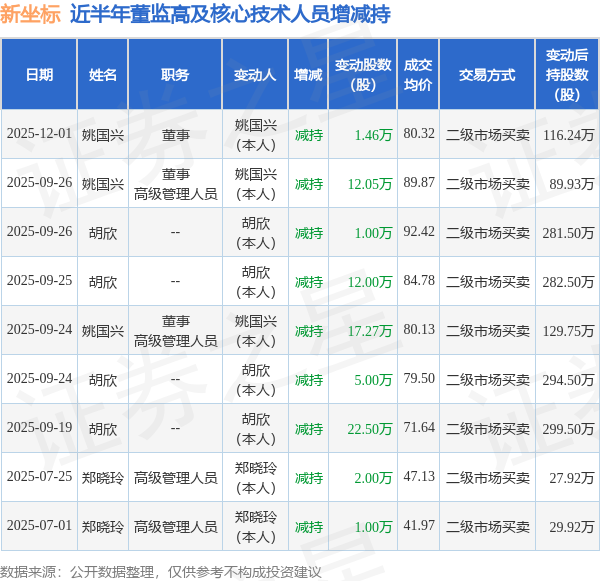The image size is (600, 581).
Task: Select the date cell 2025-12-01
Action: click(x=39, y=134)
